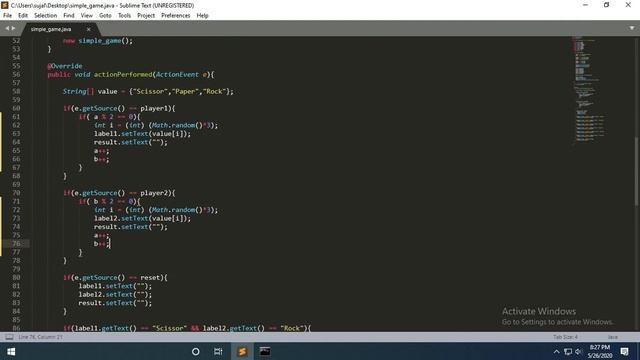Restore down the Sublime Text window

pos(607,5)
